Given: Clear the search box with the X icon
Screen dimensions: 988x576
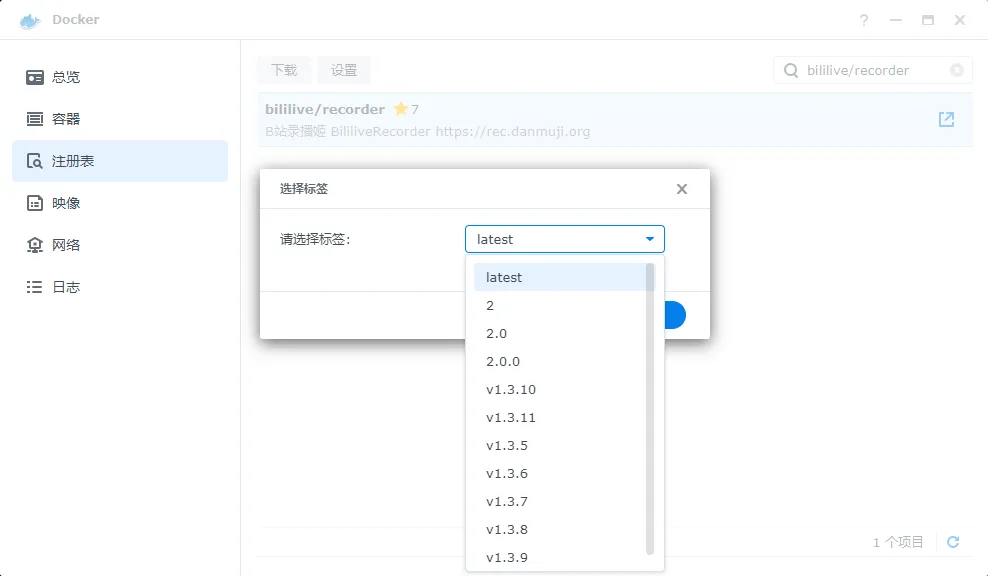Looking at the screenshot, I should 956,70.
